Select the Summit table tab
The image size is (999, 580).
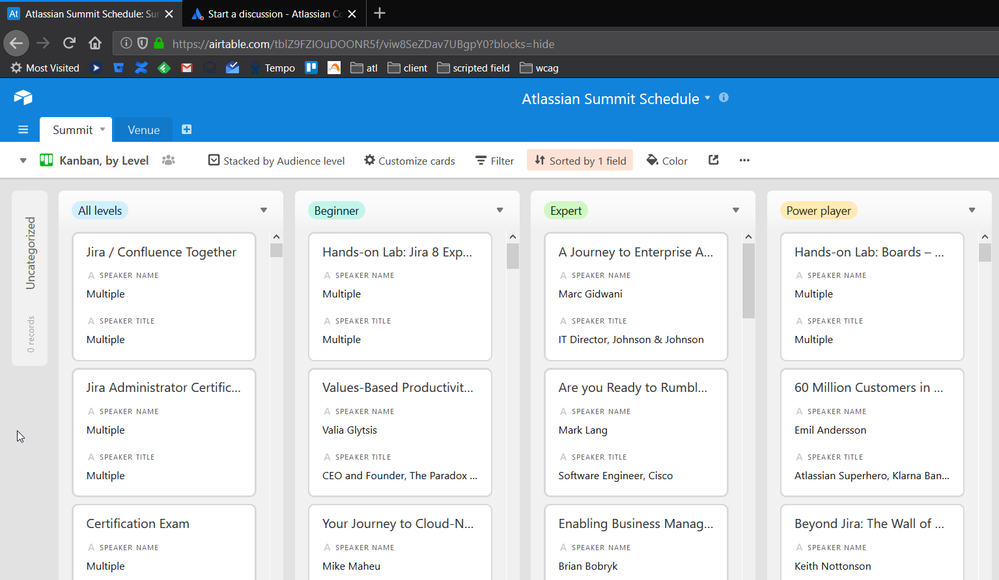pyautogui.click(x=73, y=130)
